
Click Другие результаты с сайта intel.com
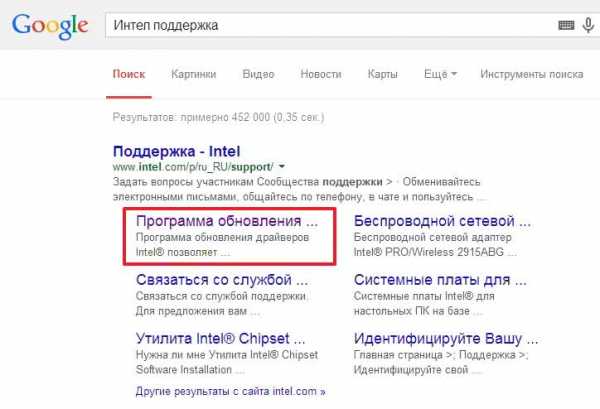(x=230, y=391)
